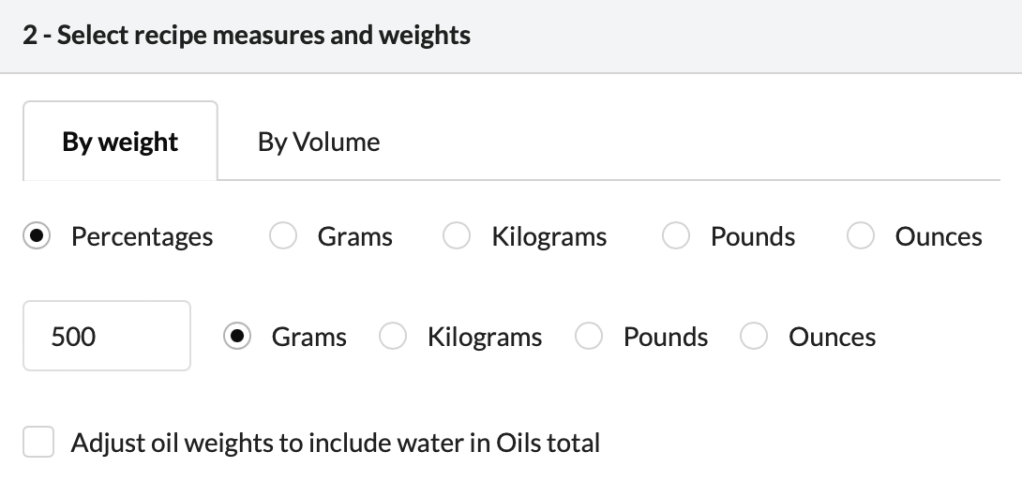Switch to the By weight tab
The image size is (1022, 482).
pyautogui.click(x=120, y=142)
